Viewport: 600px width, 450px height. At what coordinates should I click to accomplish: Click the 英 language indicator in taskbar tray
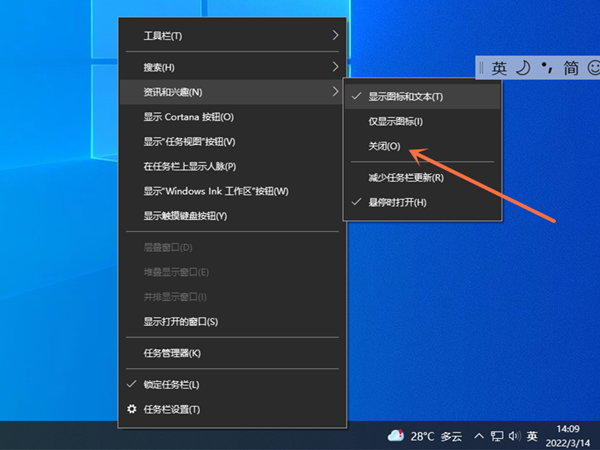533,436
